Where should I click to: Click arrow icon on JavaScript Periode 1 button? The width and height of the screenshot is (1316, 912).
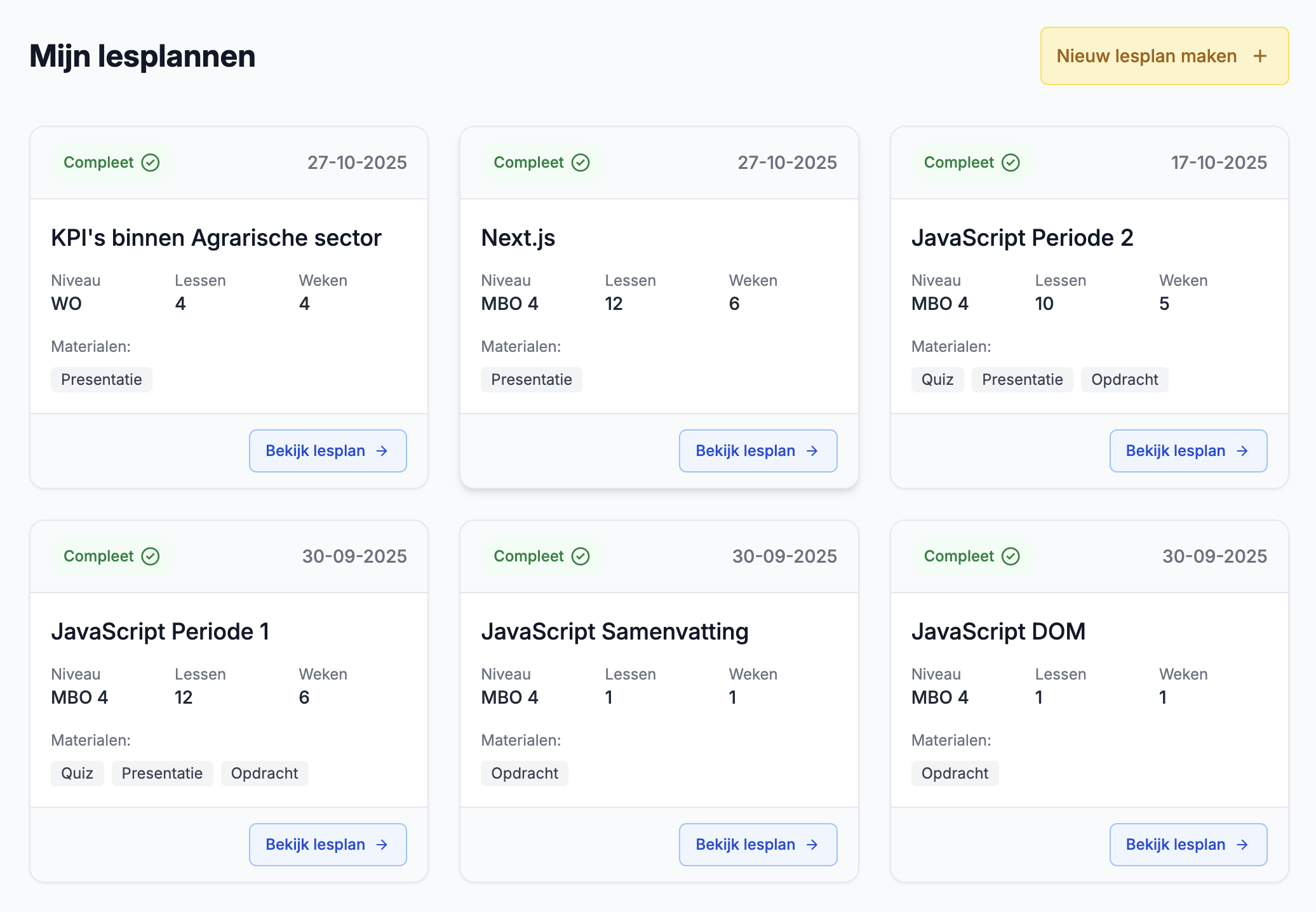click(382, 845)
